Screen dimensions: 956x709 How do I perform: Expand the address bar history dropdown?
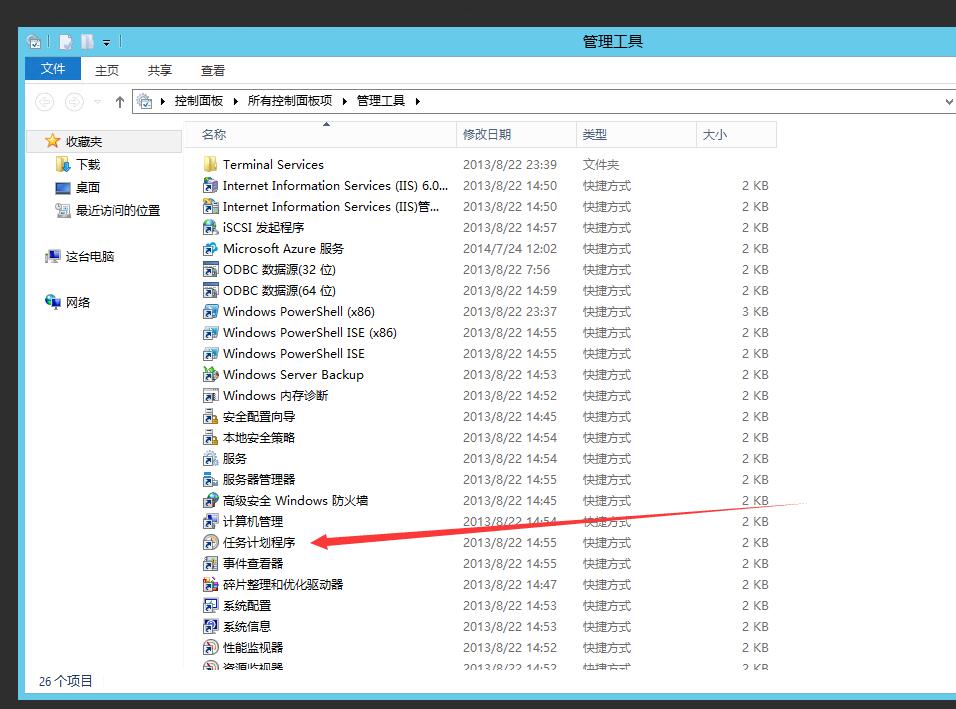click(x=949, y=101)
